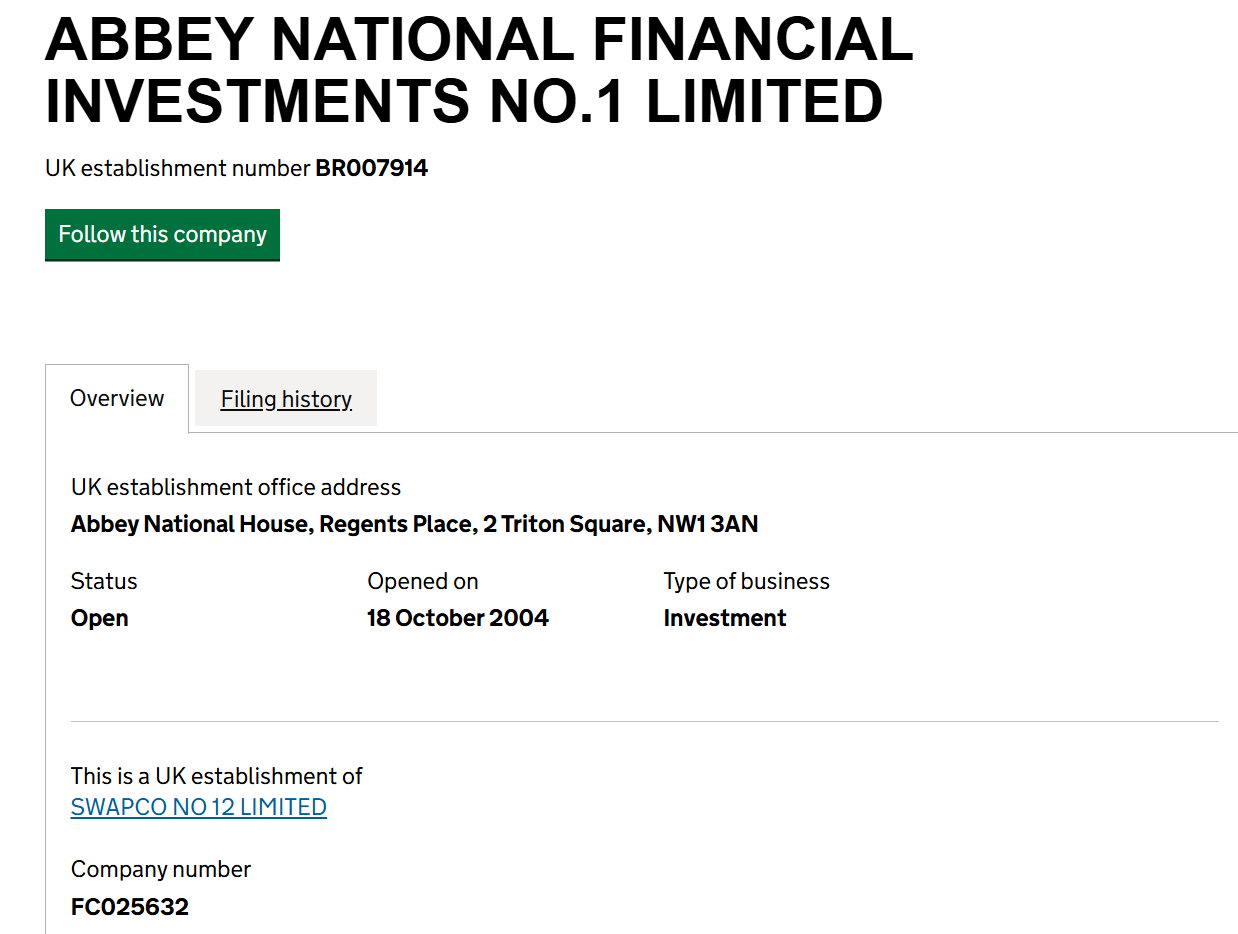The width and height of the screenshot is (1238, 934).
Task: Click the INVESTMENTS NO.1 LIMITED title line
Action: [x=464, y=101]
